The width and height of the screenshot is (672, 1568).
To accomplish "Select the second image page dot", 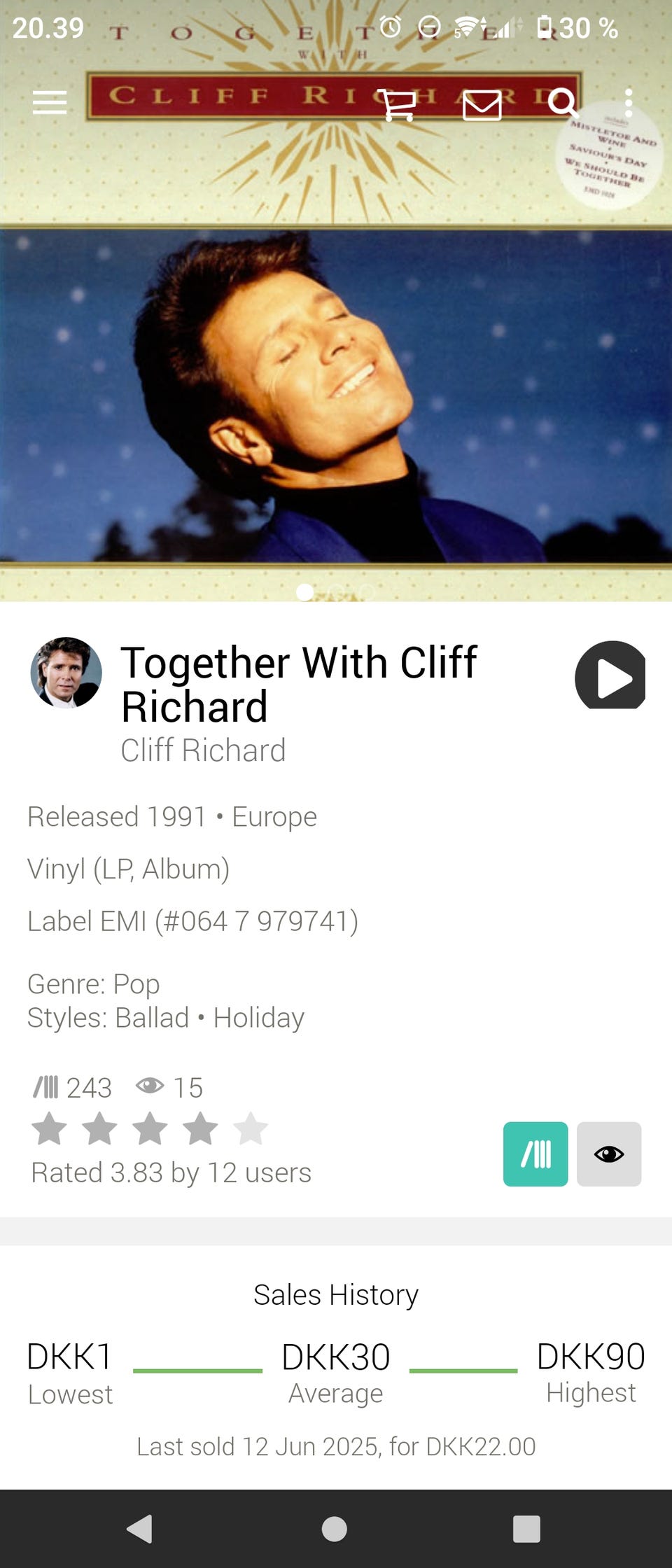I will pyautogui.click(x=336, y=592).
